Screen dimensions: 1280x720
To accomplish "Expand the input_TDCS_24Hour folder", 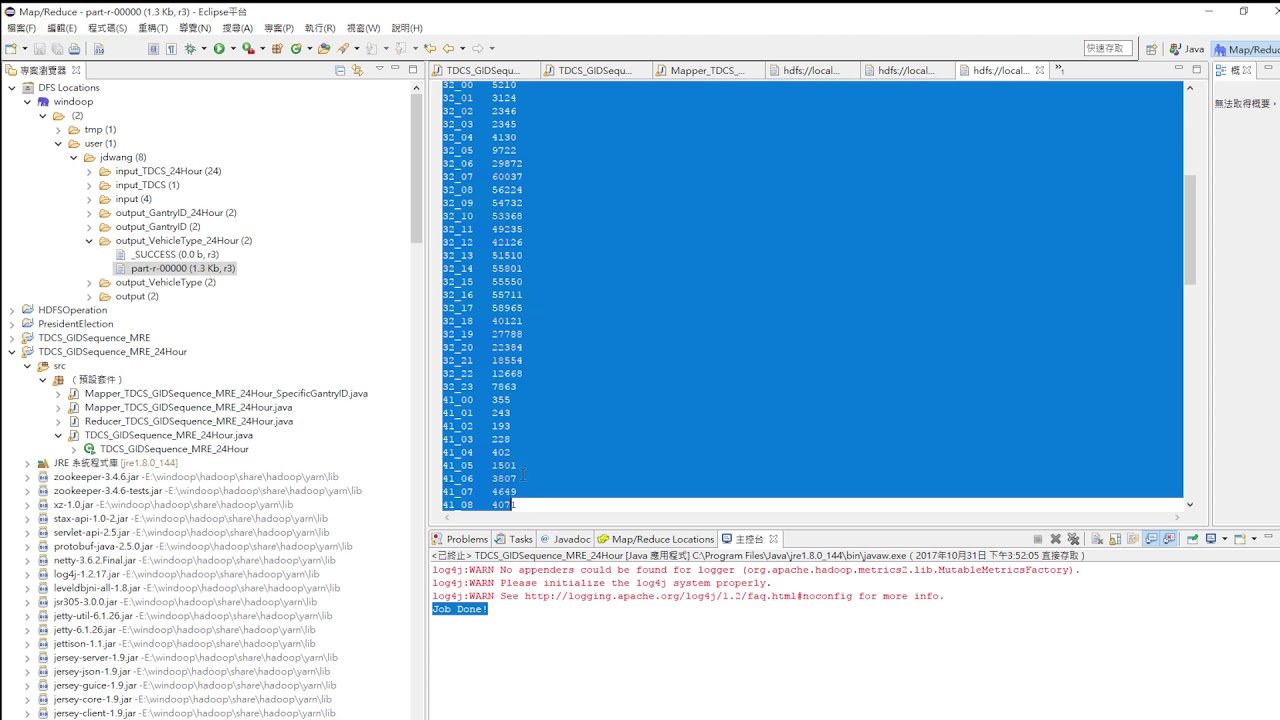I will pos(89,171).
